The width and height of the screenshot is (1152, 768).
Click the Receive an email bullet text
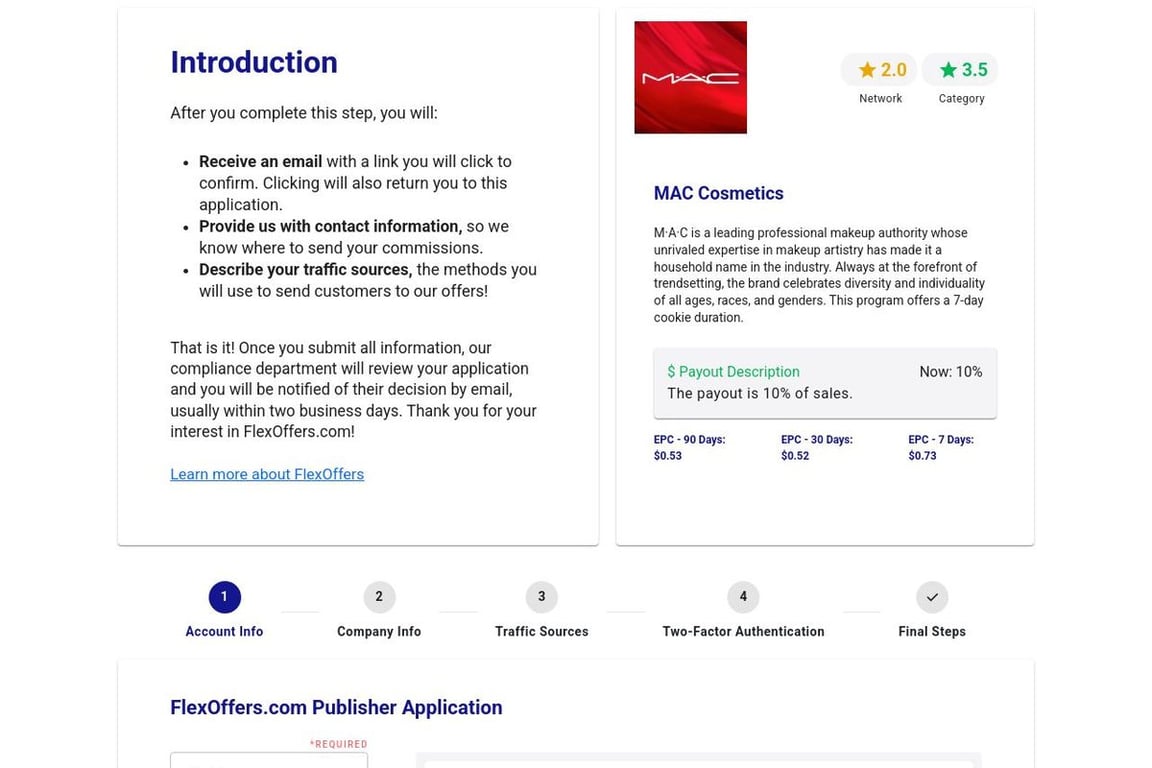(x=261, y=162)
